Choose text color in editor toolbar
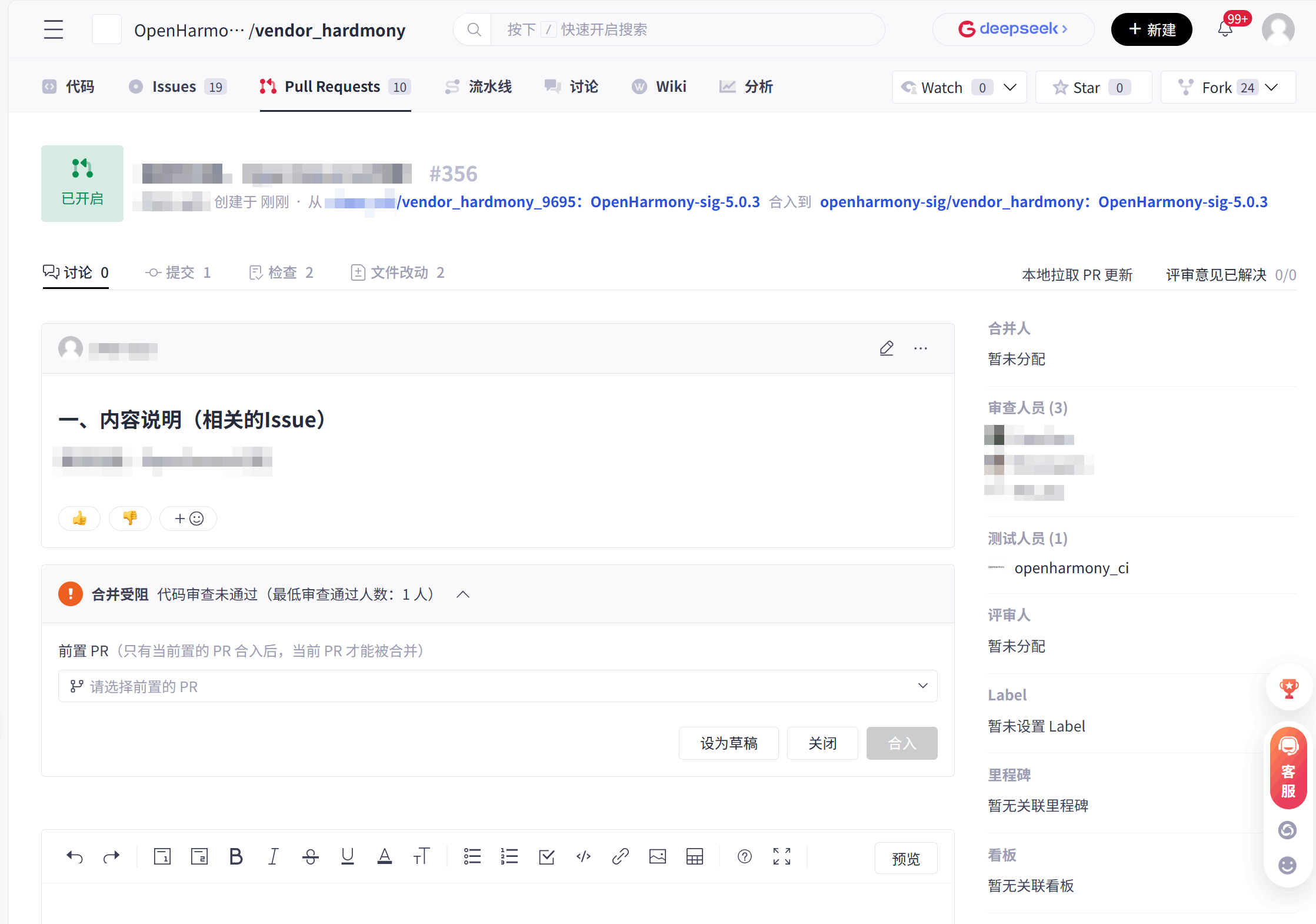The height and width of the screenshot is (924, 1316). 384,857
